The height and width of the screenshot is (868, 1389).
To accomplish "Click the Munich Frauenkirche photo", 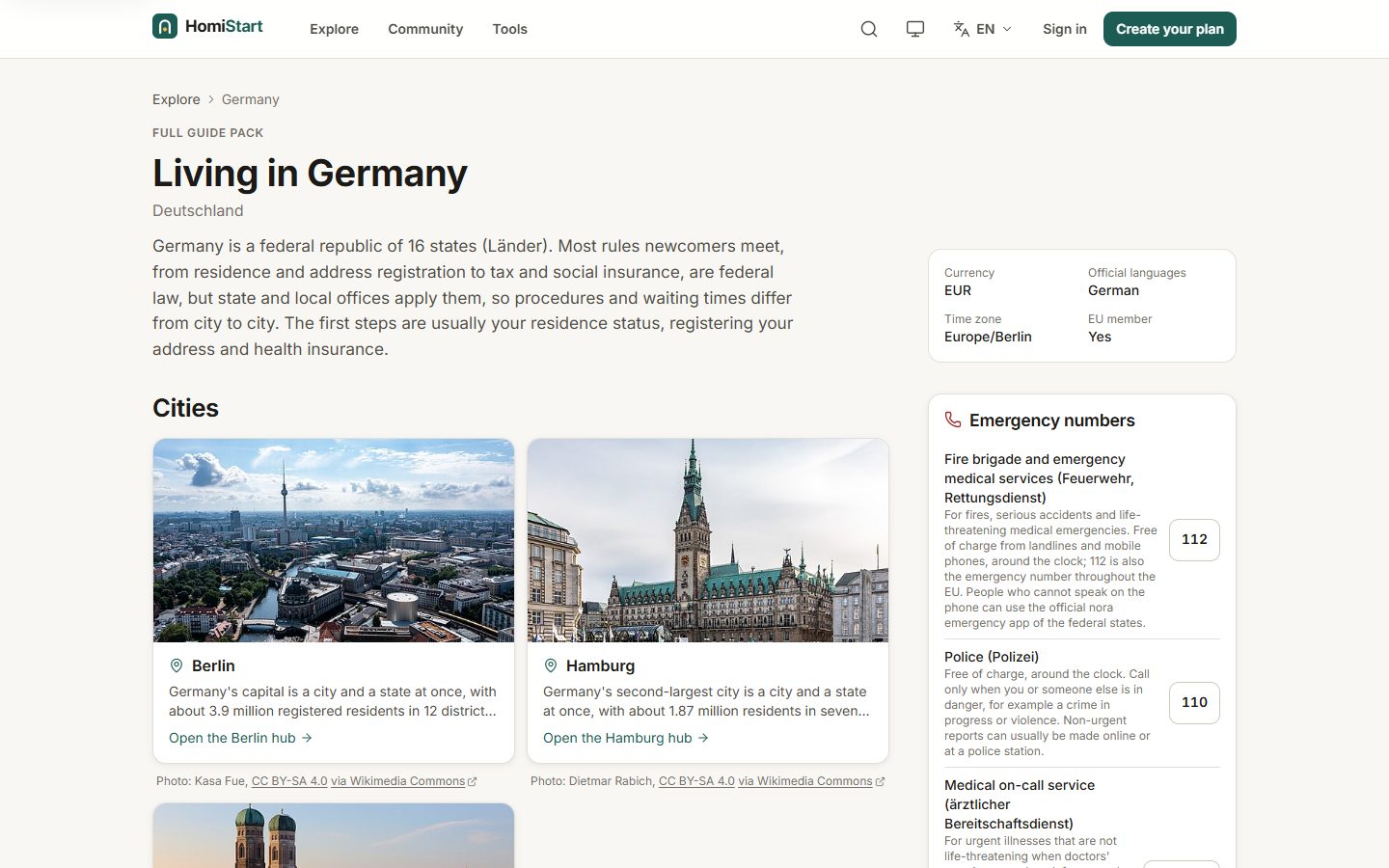I will (x=334, y=836).
